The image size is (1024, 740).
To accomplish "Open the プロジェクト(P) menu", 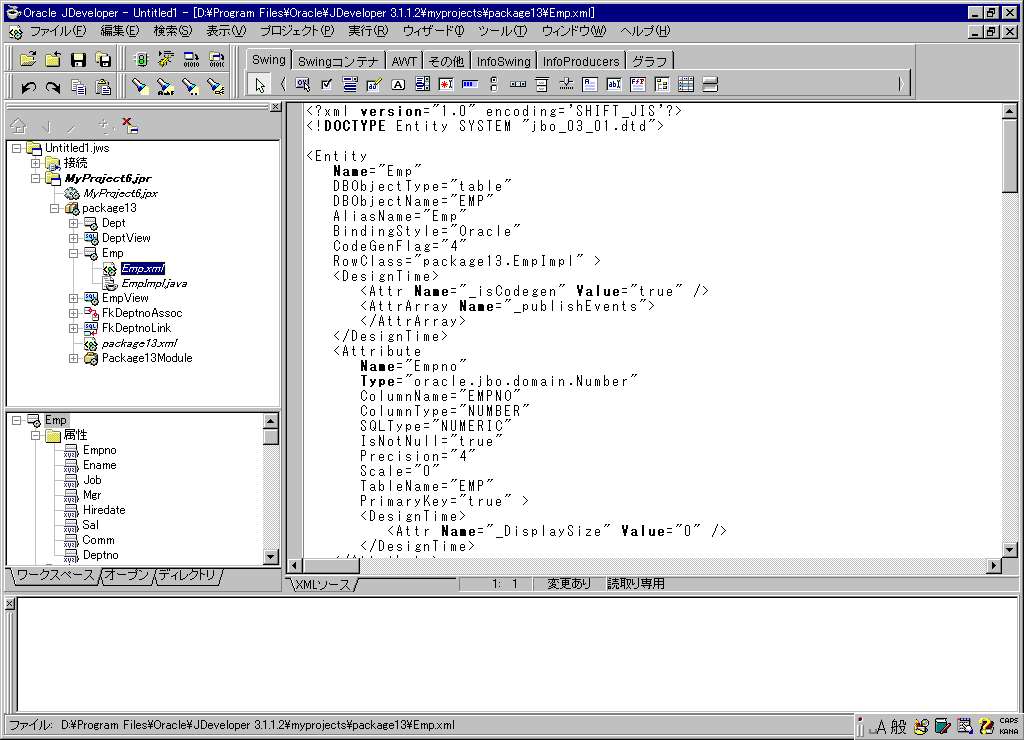I will pos(297,31).
